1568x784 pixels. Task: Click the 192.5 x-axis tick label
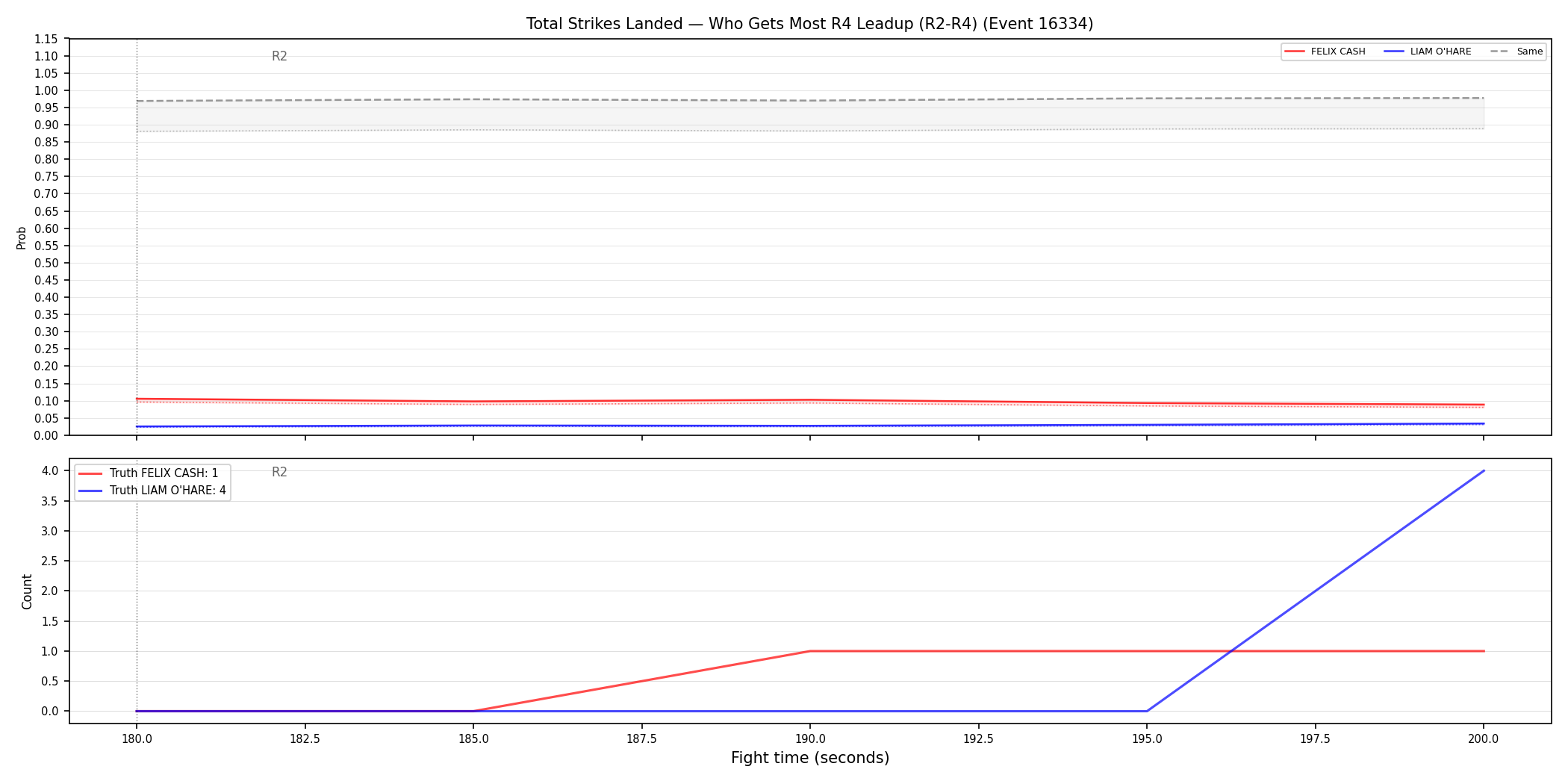pos(978,739)
